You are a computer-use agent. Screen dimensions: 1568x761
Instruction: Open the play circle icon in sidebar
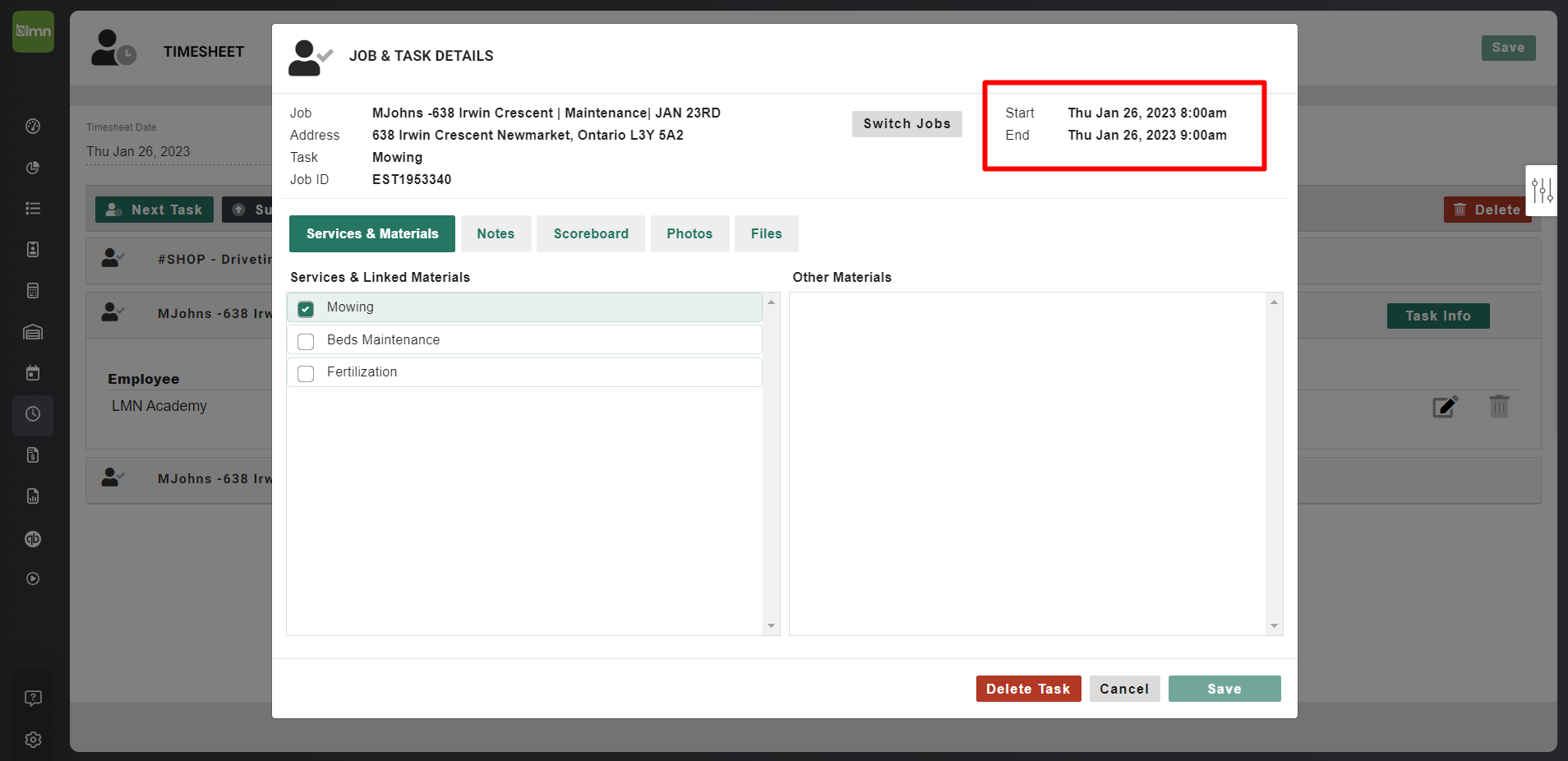point(33,579)
